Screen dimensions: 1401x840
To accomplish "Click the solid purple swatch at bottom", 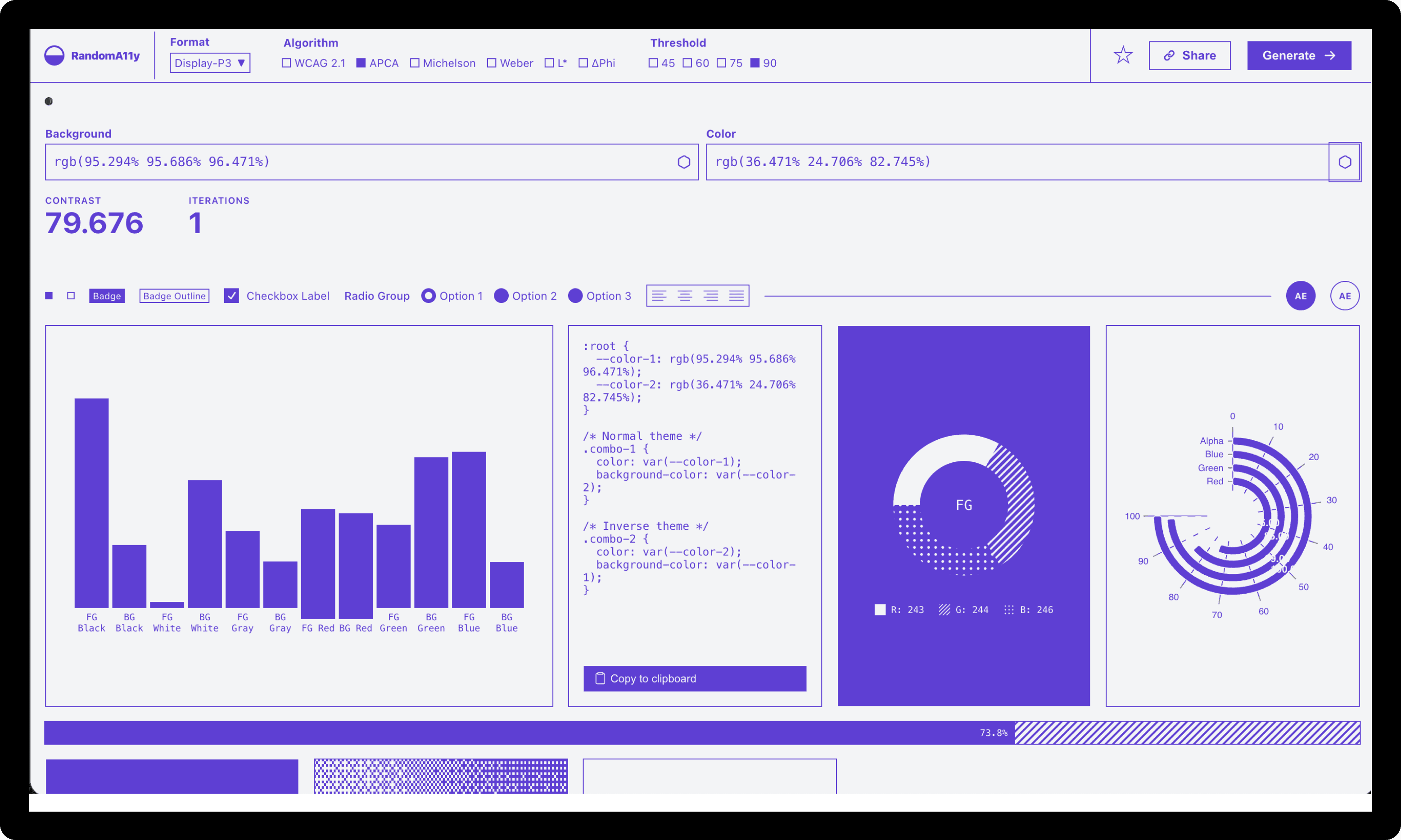I will click(x=172, y=776).
